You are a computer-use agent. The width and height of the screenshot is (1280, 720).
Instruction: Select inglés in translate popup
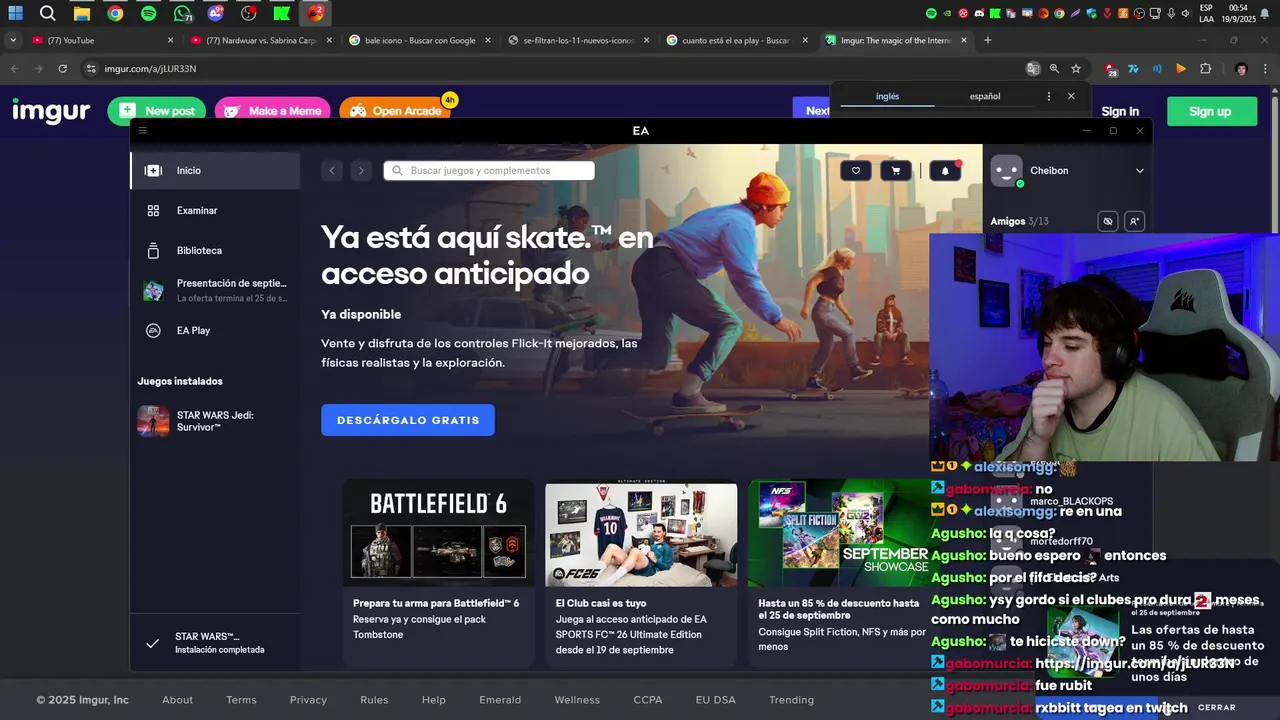[x=887, y=97]
